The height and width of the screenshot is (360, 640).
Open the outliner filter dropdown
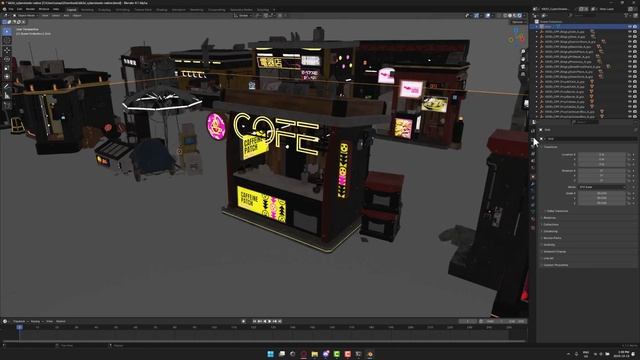click(627, 15)
